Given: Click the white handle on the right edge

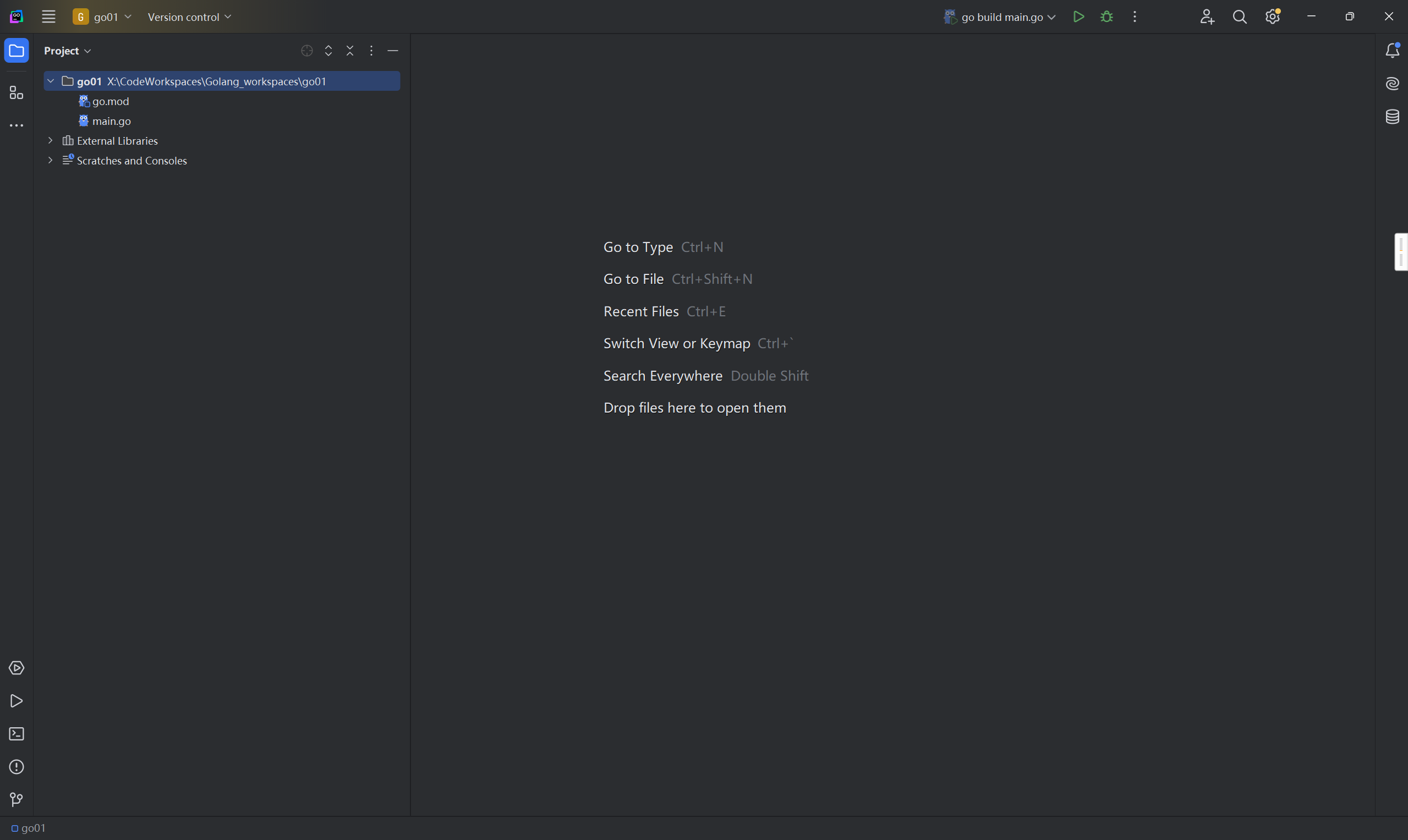Looking at the screenshot, I should coord(1401,252).
